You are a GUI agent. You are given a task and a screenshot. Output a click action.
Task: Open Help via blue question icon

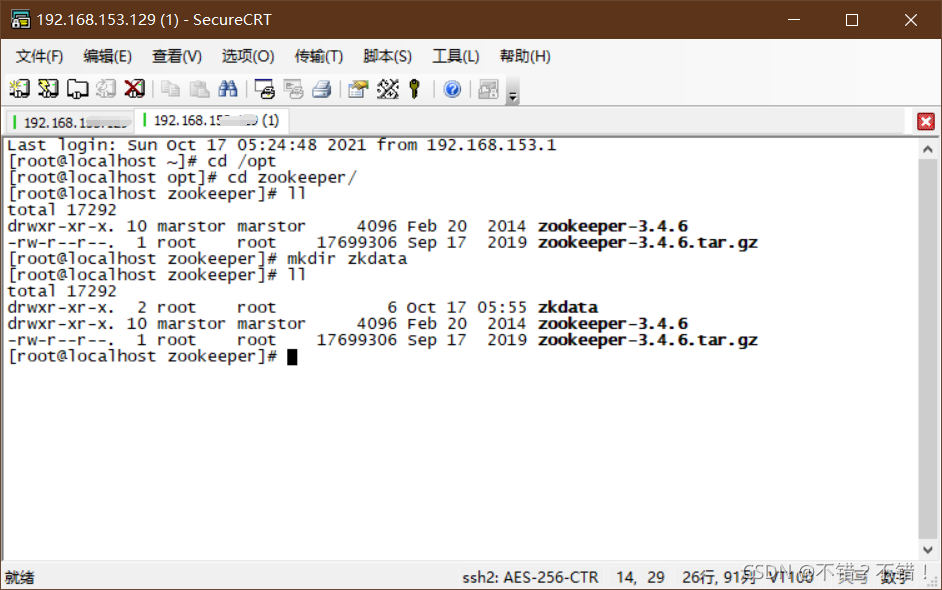point(452,89)
